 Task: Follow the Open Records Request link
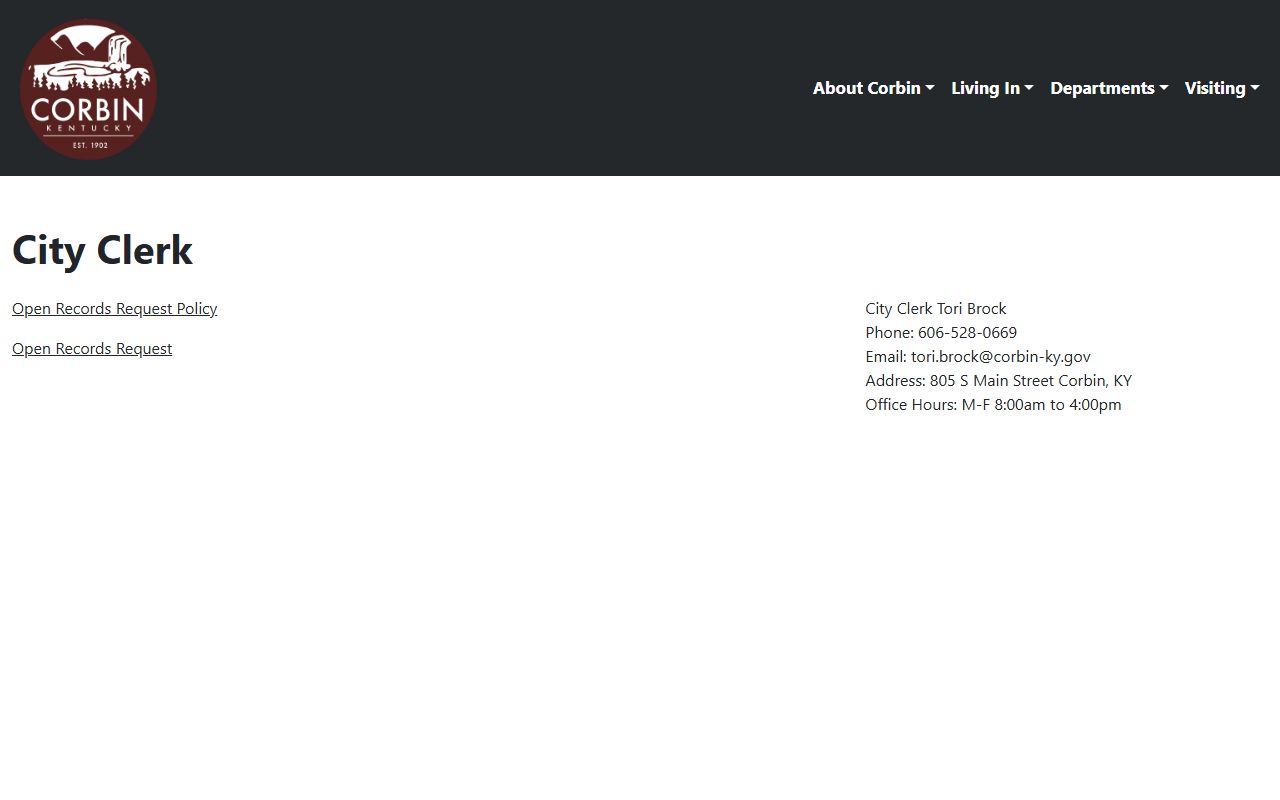tap(92, 349)
